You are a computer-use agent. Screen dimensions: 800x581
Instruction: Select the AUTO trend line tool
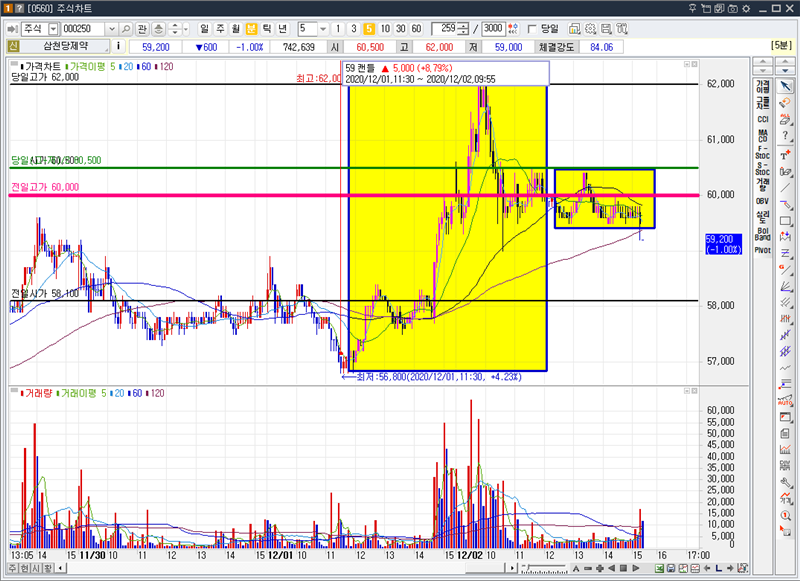(x=785, y=401)
